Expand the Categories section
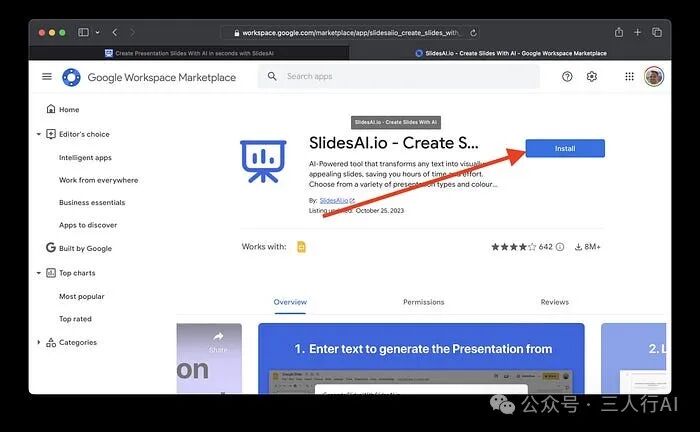The width and height of the screenshot is (700, 432). tap(39, 342)
